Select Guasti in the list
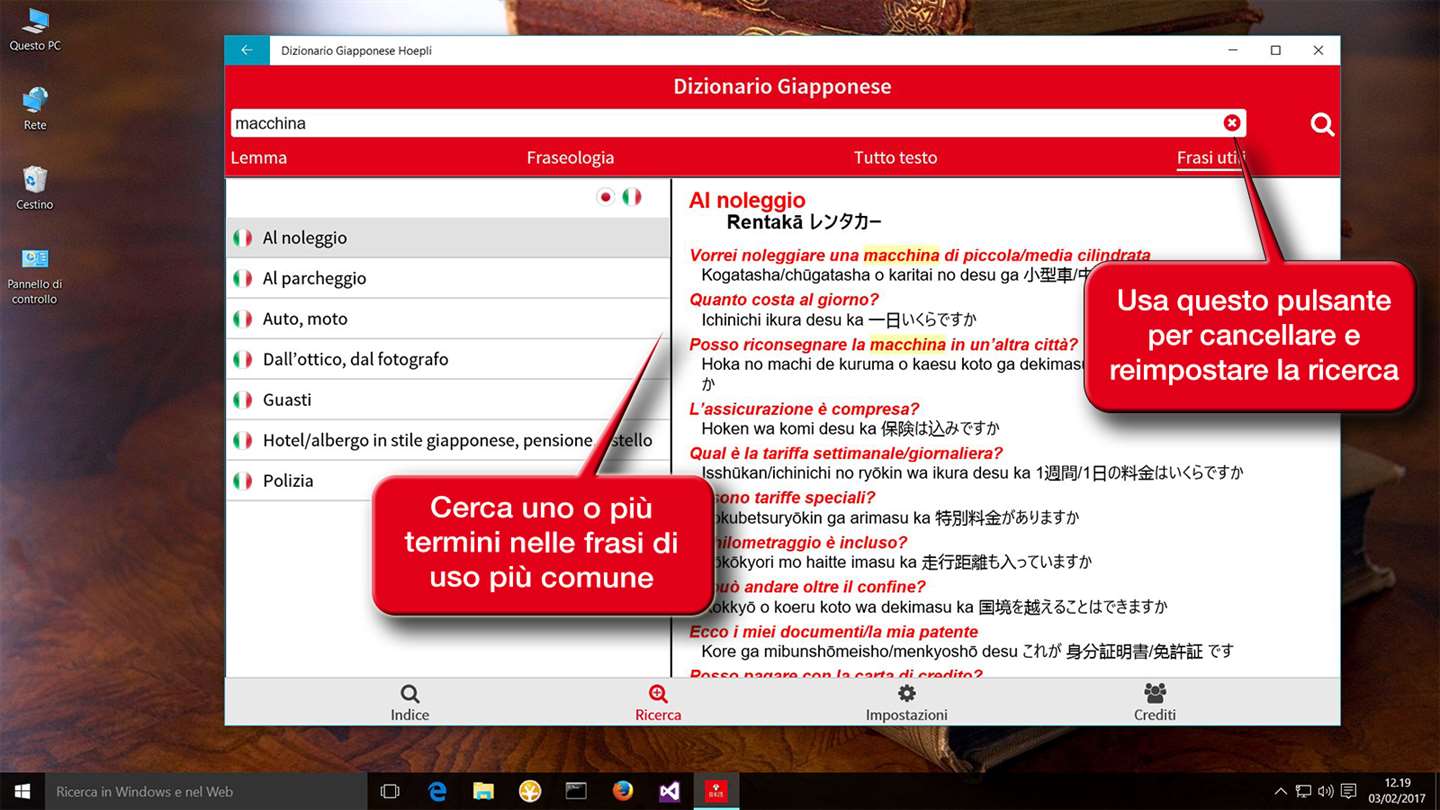Viewport: 1440px width, 810px height. (x=448, y=400)
